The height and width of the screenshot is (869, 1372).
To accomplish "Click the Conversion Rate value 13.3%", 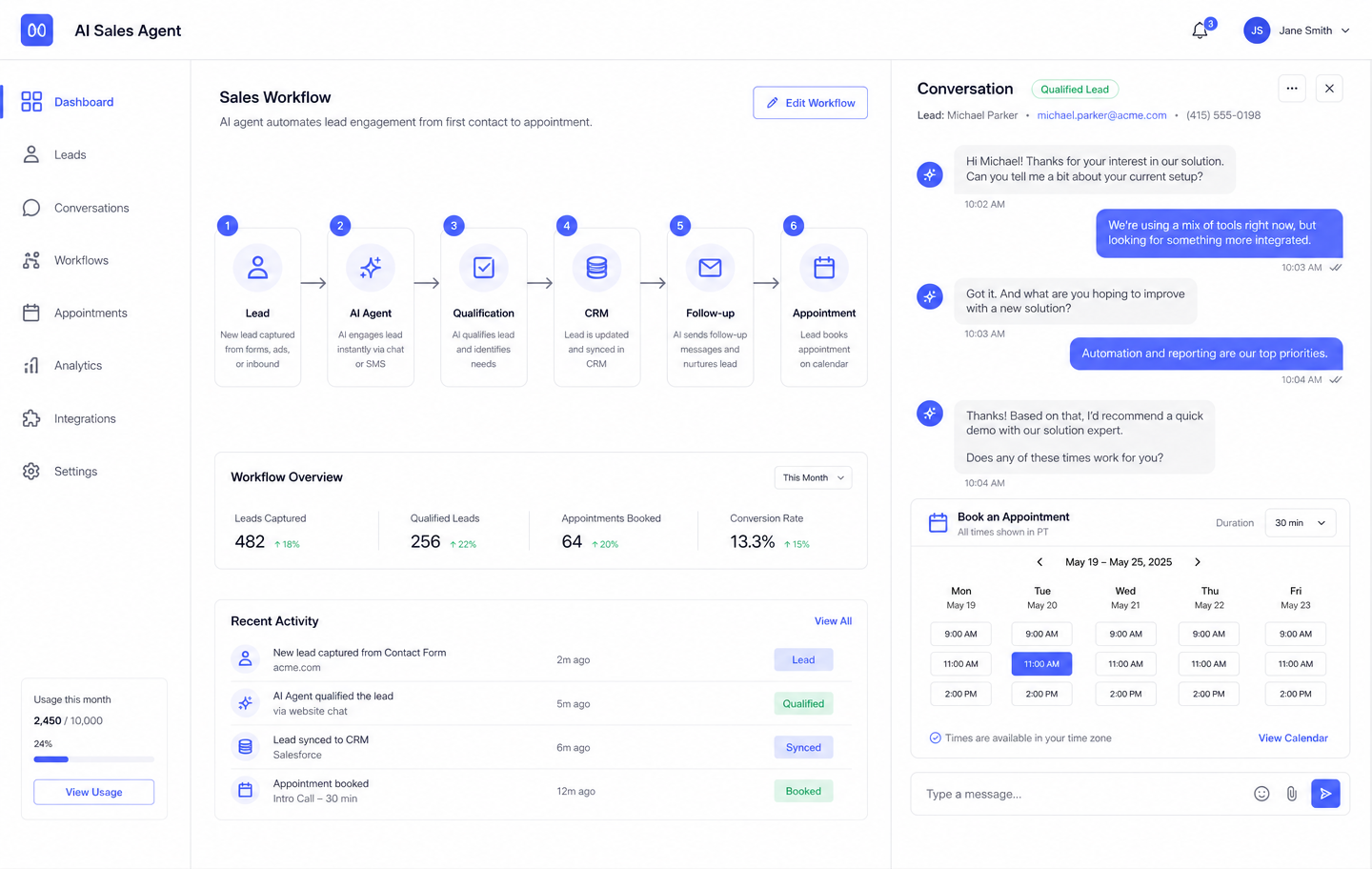I will click(x=753, y=541).
